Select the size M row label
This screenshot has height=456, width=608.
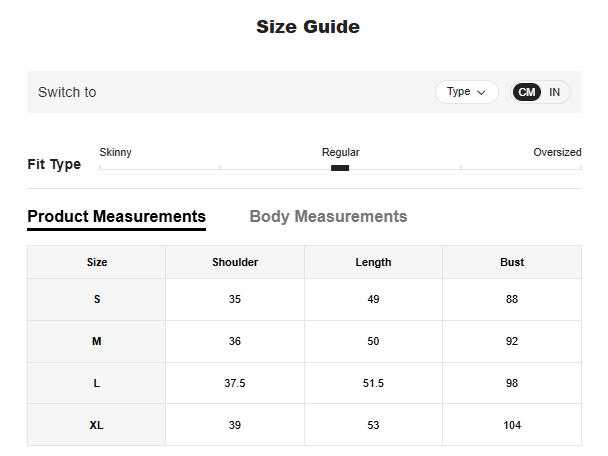pos(97,341)
